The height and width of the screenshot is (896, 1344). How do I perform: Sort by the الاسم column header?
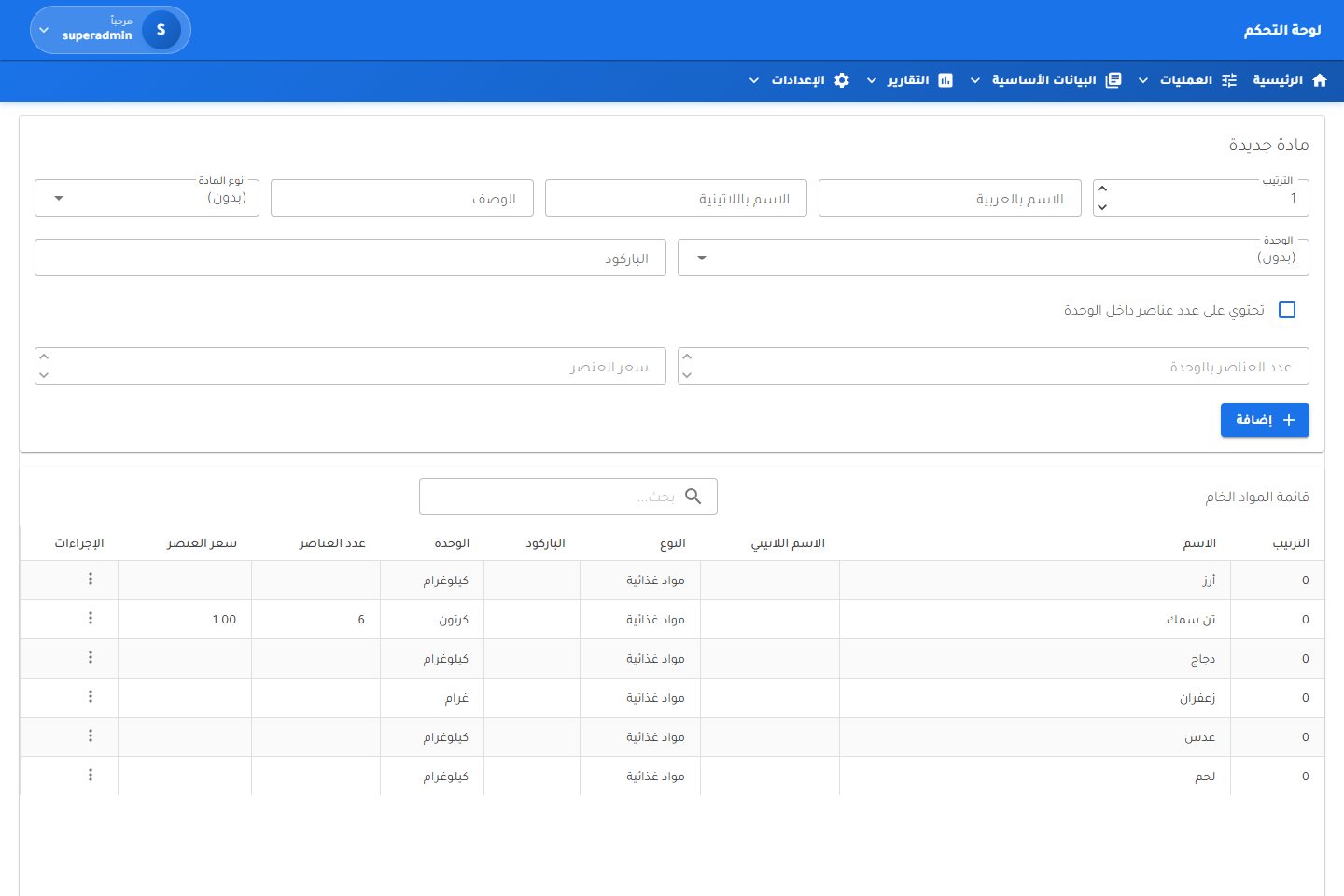click(x=1199, y=543)
